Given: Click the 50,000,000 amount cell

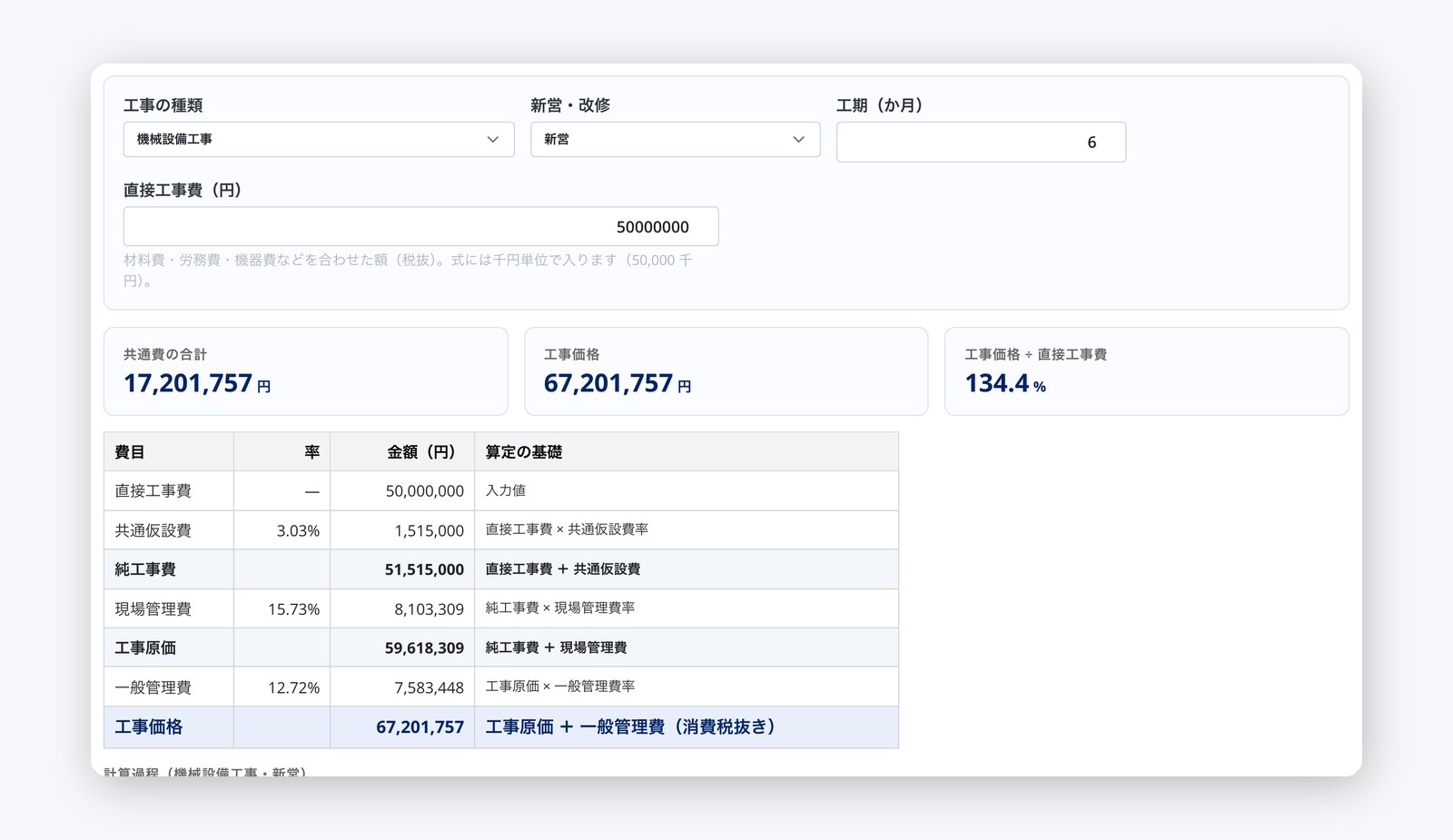Looking at the screenshot, I should click(402, 490).
